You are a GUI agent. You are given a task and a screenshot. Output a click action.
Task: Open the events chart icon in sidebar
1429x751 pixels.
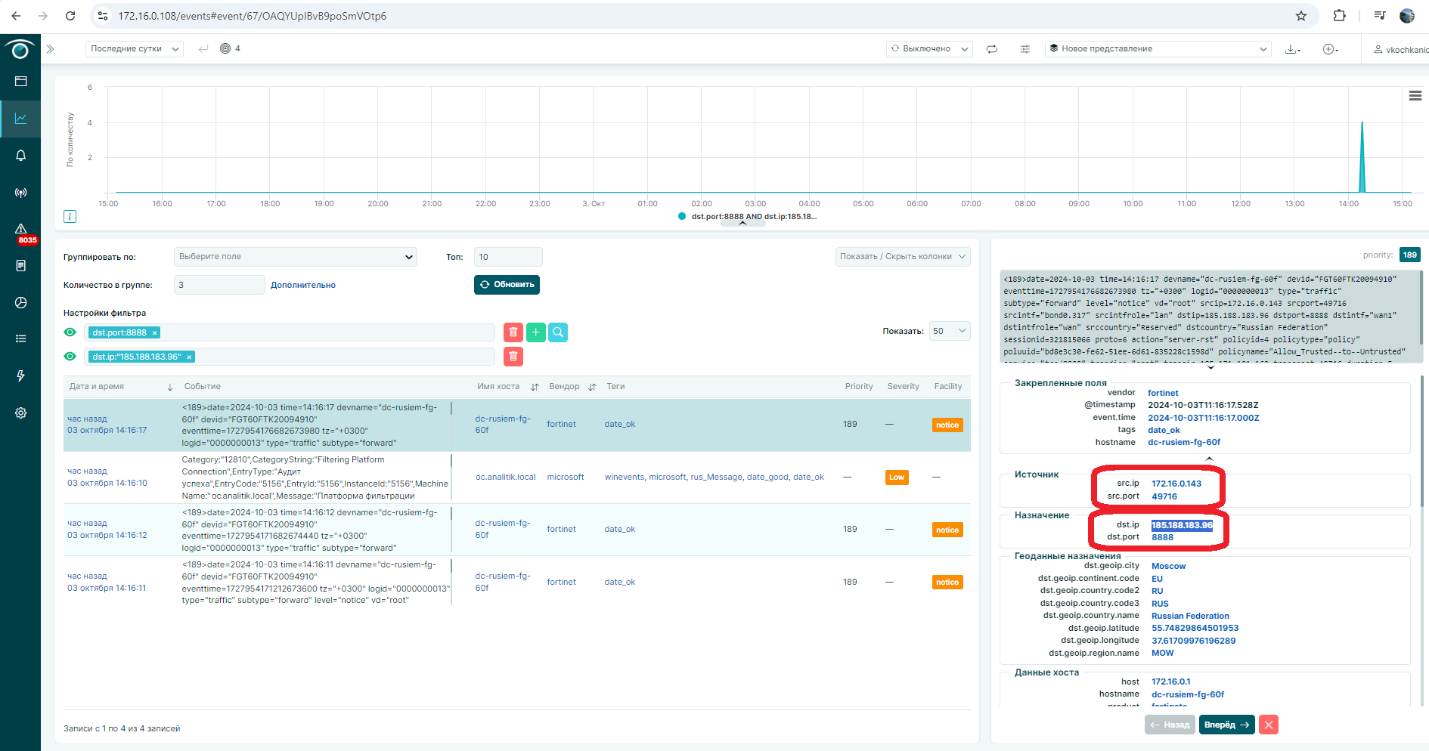click(20, 118)
